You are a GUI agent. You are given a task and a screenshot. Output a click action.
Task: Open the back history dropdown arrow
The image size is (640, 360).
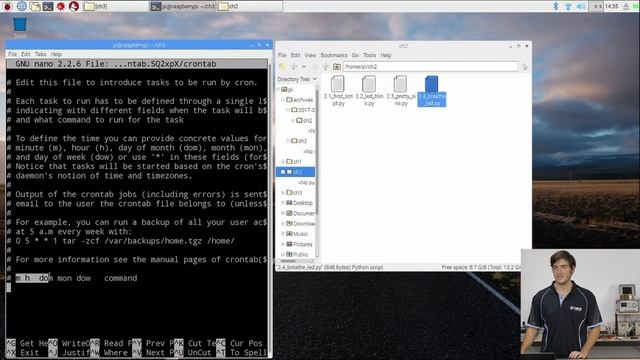(304, 67)
